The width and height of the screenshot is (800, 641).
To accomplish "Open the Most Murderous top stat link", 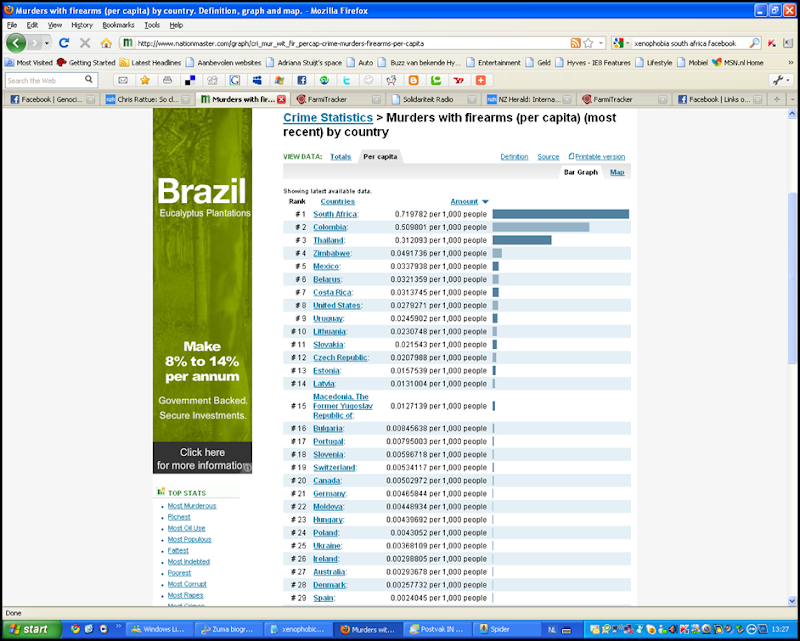I will (x=192, y=506).
